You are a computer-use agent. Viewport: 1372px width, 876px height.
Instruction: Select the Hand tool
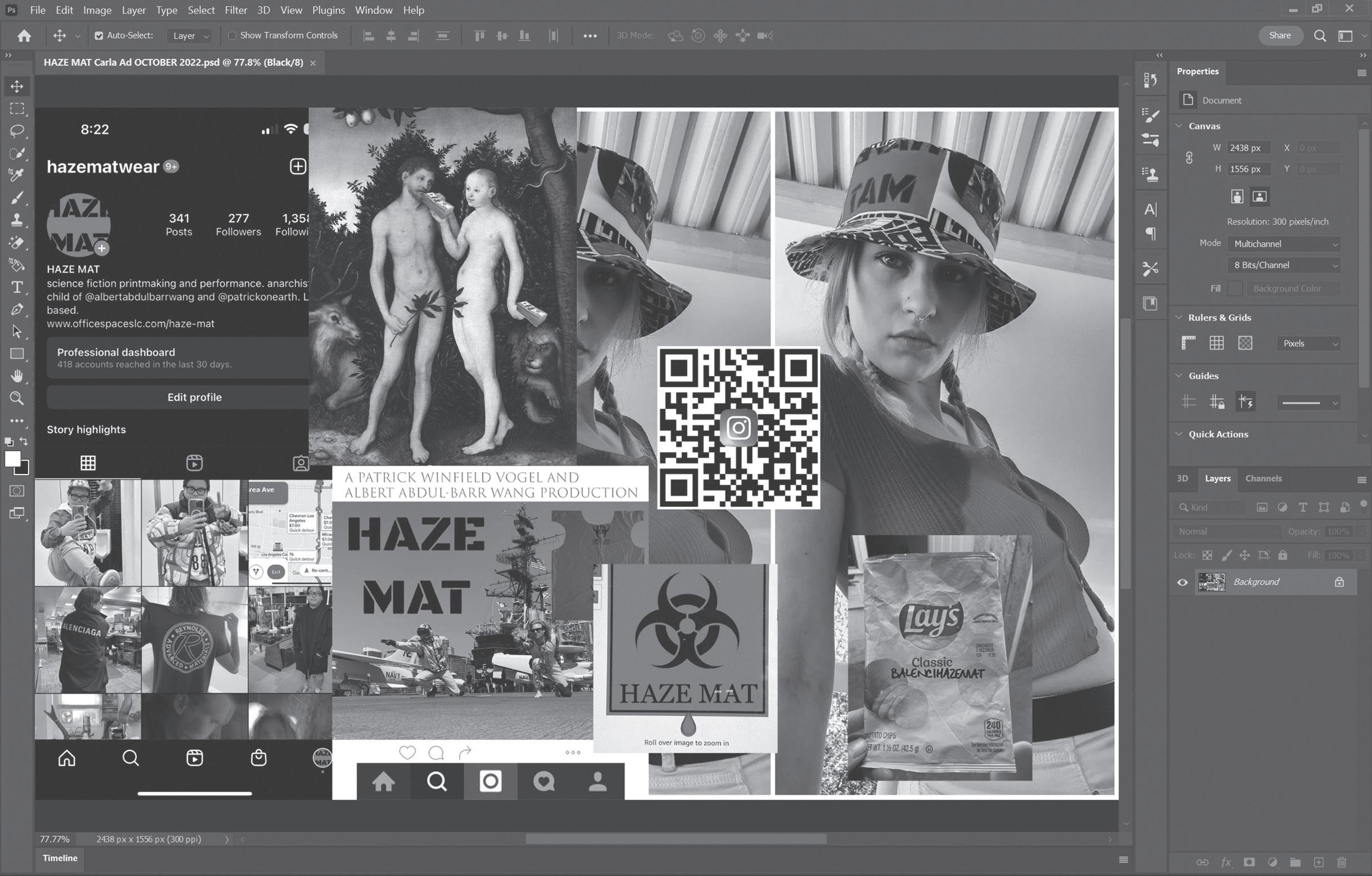click(17, 376)
